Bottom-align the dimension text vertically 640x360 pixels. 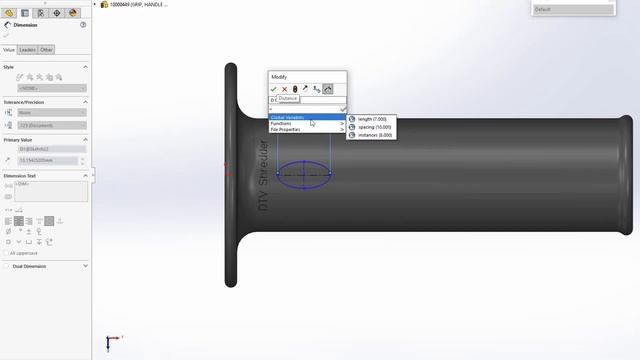click(x=60, y=221)
